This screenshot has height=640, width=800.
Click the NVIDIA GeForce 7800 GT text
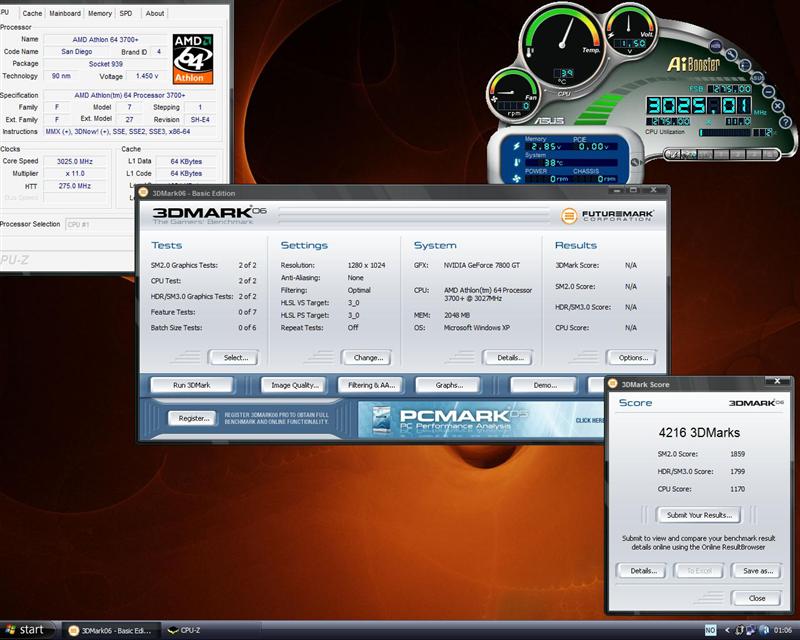tap(482, 265)
